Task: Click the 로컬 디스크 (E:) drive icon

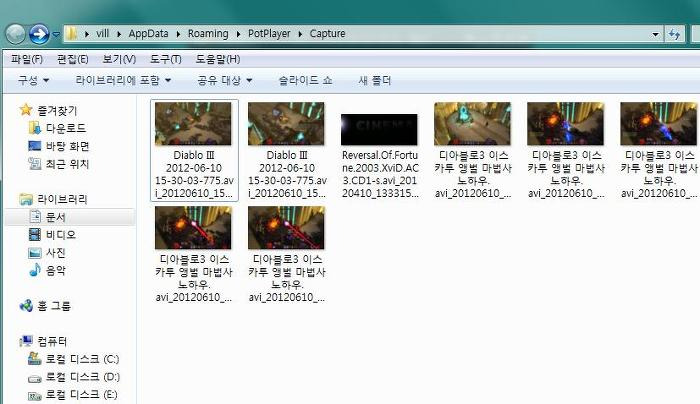Action: [x=34, y=396]
